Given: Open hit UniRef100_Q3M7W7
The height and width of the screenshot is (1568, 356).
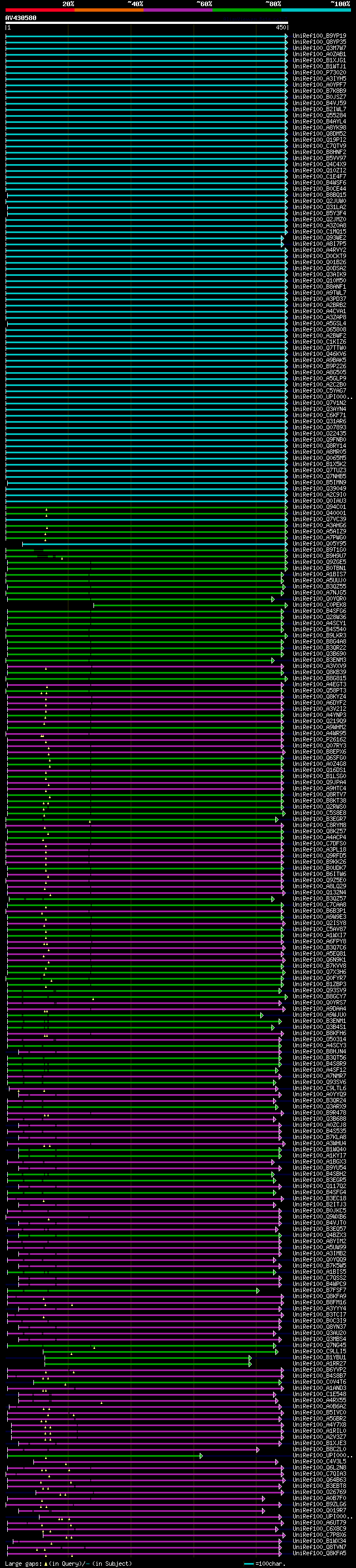Looking at the screenshot, I should pos(319,48).
